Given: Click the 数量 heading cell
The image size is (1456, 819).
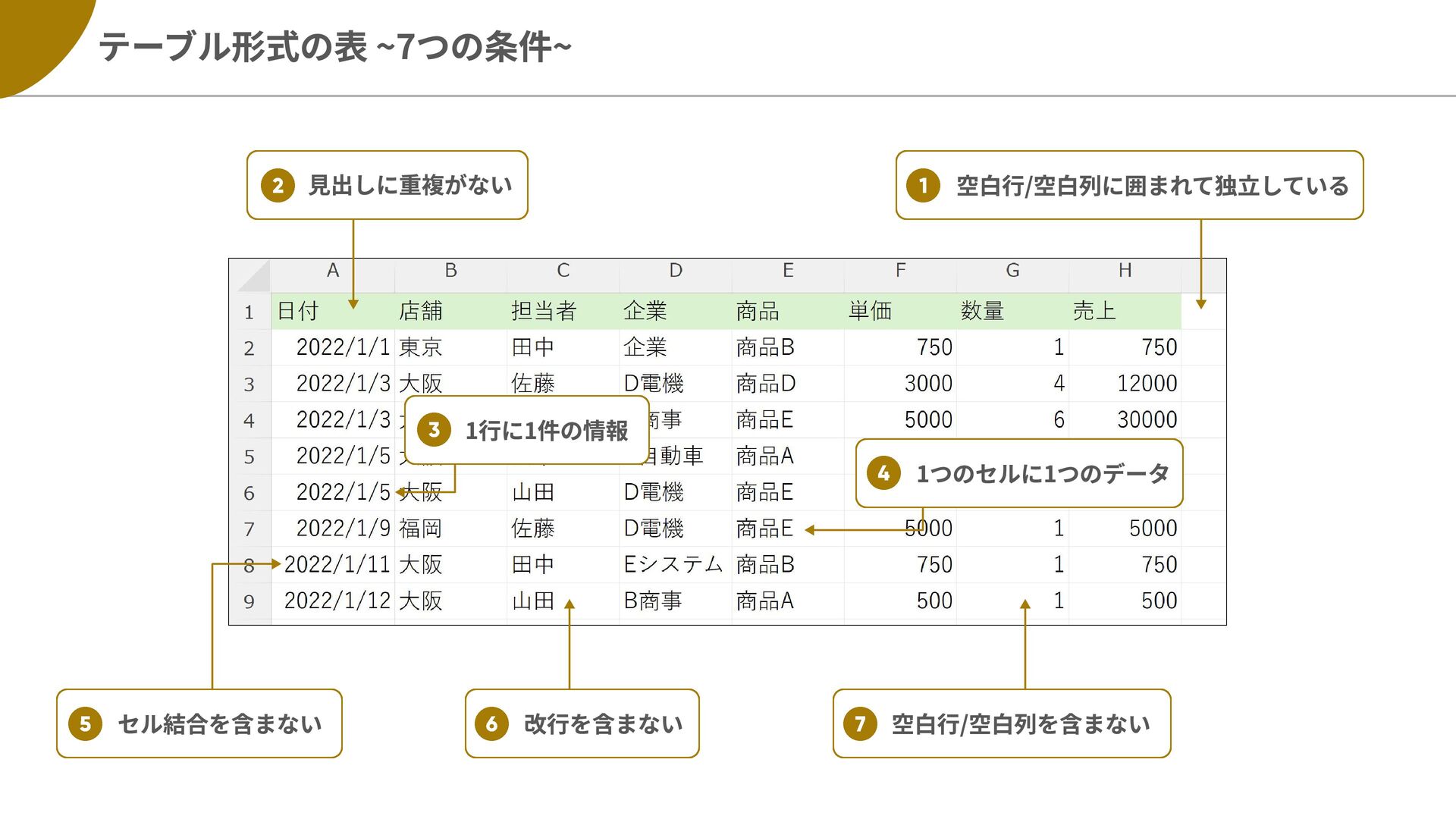Looking at the screenshot, I should tap(1012, 311).
